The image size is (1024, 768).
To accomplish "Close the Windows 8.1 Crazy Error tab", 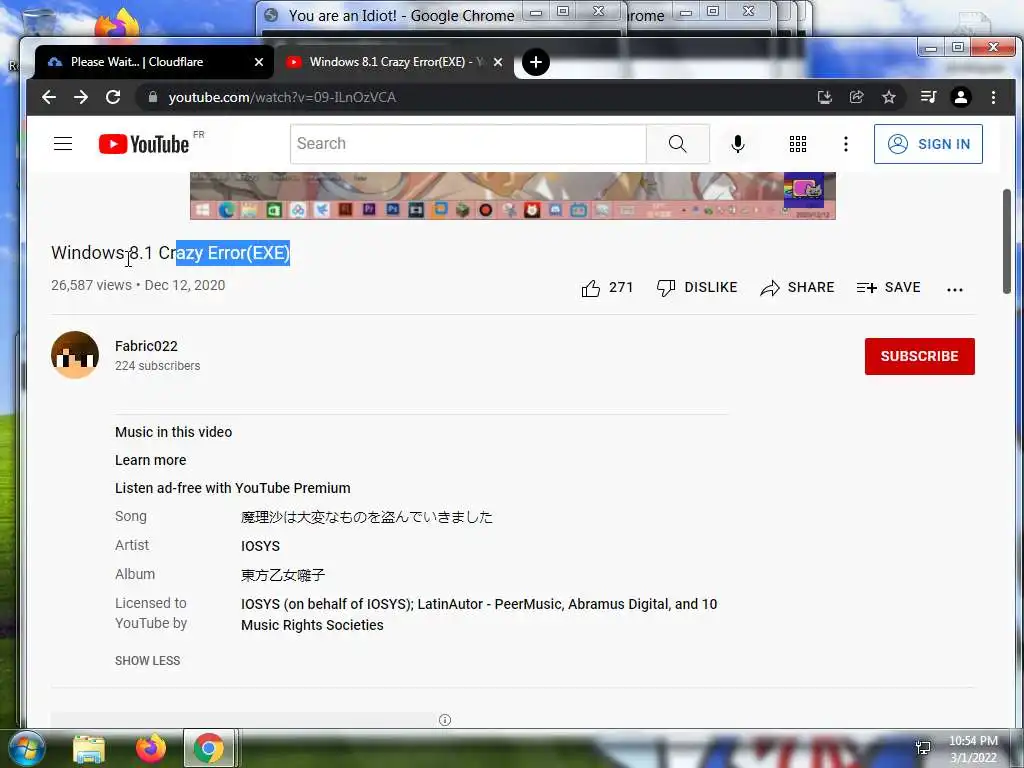I will (498, 62).
